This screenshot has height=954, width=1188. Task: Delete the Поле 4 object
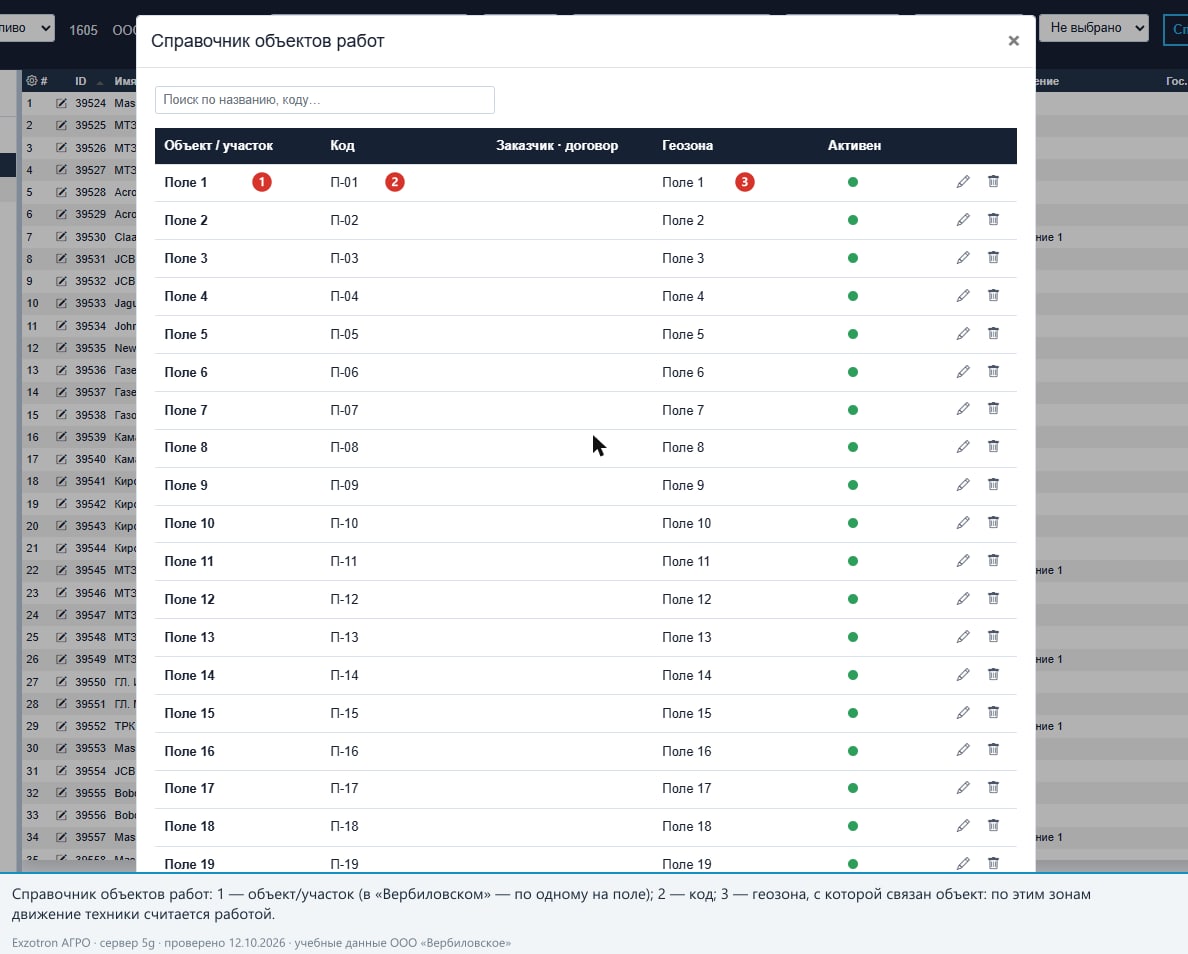pos(993,296)
